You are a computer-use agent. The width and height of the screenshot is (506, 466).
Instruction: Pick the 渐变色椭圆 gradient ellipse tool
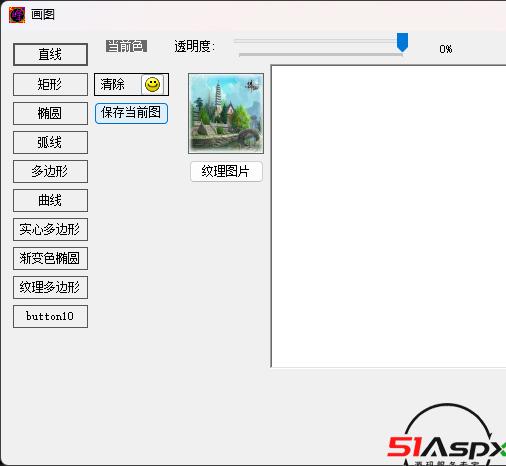(x=50, y=258)
